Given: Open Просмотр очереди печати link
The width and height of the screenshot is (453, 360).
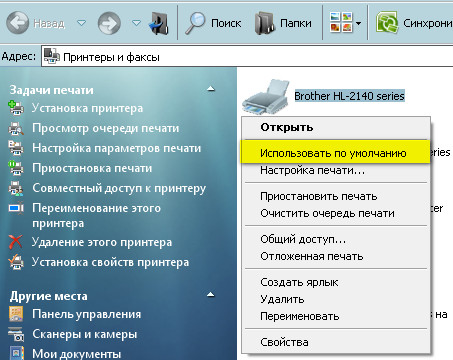Looking at the screenshot, I should (x=106, y=128).
